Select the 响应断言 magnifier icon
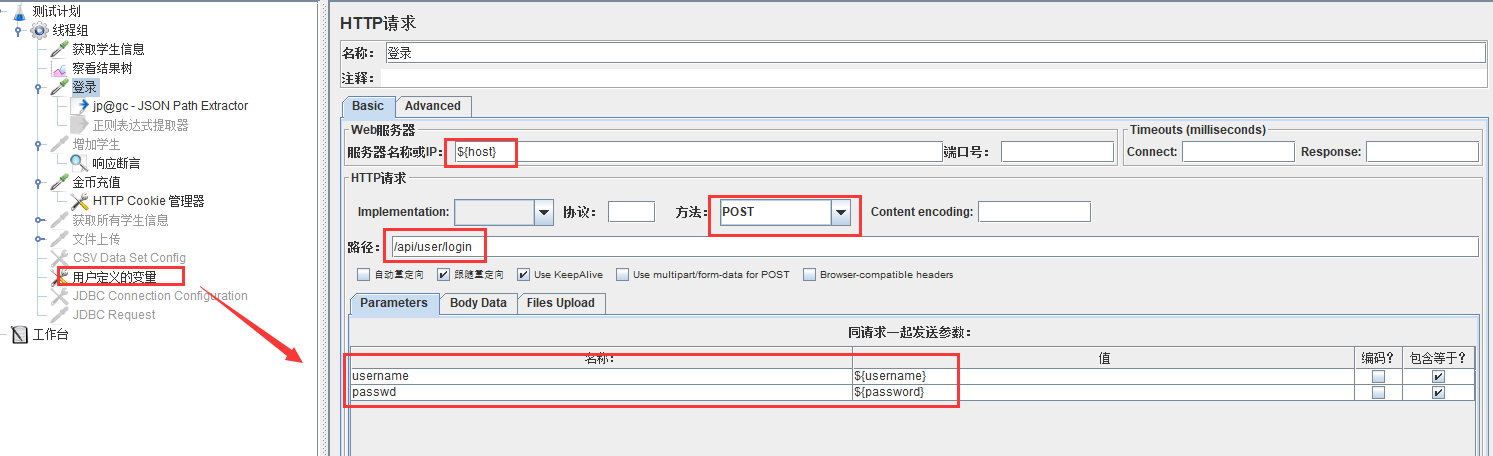This screenshot has width=1493, height=456. [79, 163]
